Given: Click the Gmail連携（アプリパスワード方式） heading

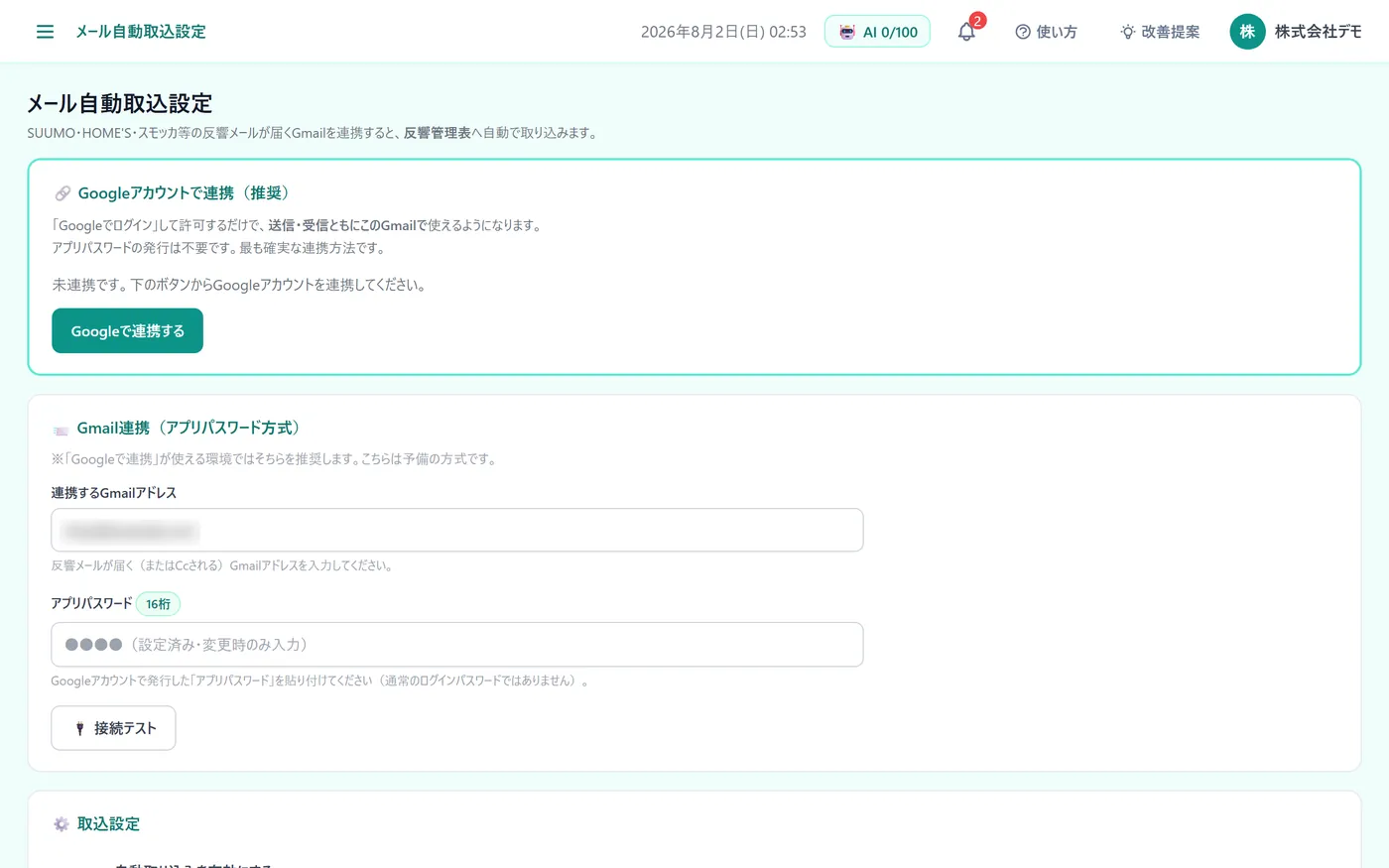Looking at the screenshot, I should tap(189, 429).
